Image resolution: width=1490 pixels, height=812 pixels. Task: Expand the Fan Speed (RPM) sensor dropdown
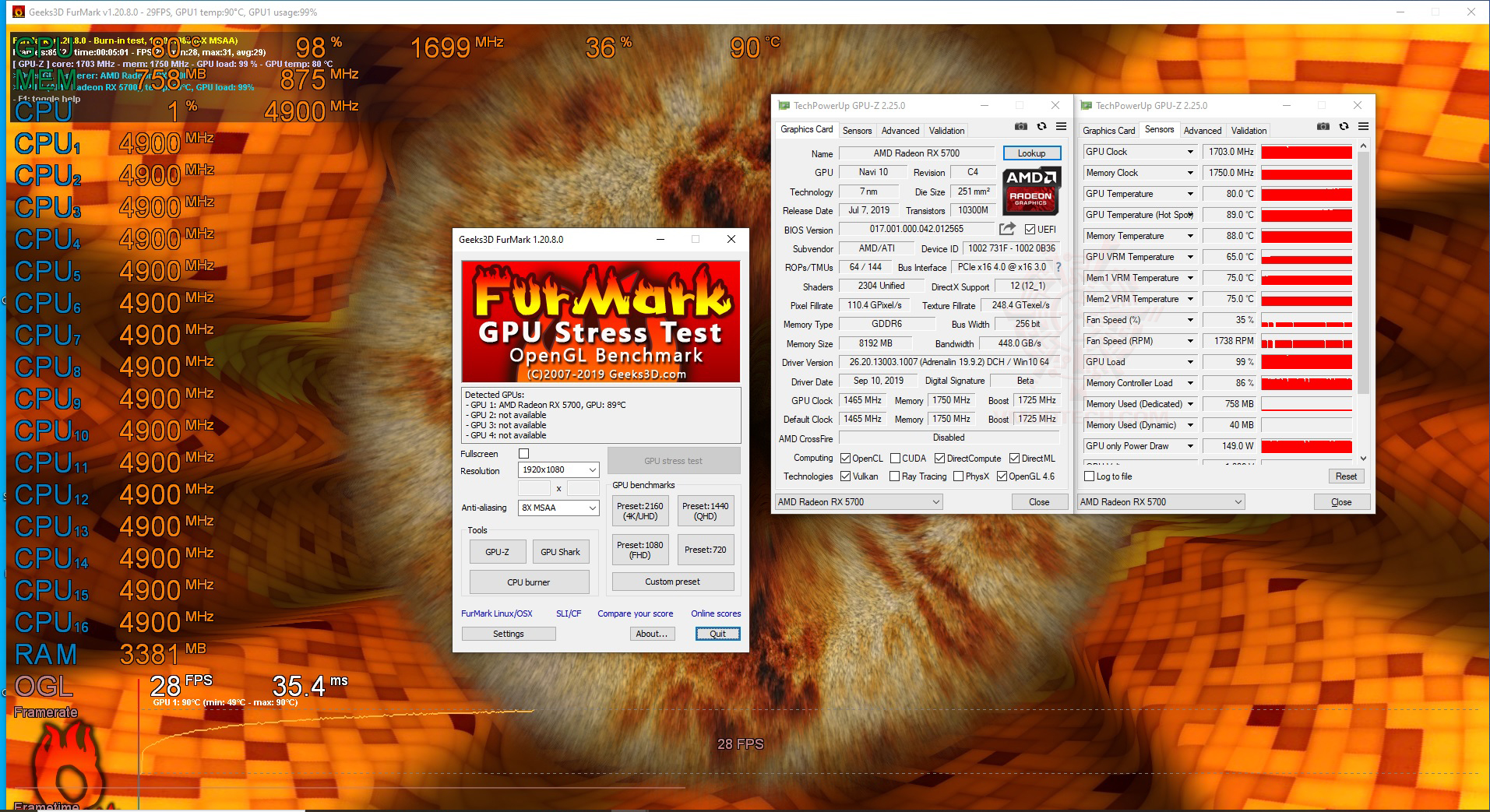coord(1190,341)
